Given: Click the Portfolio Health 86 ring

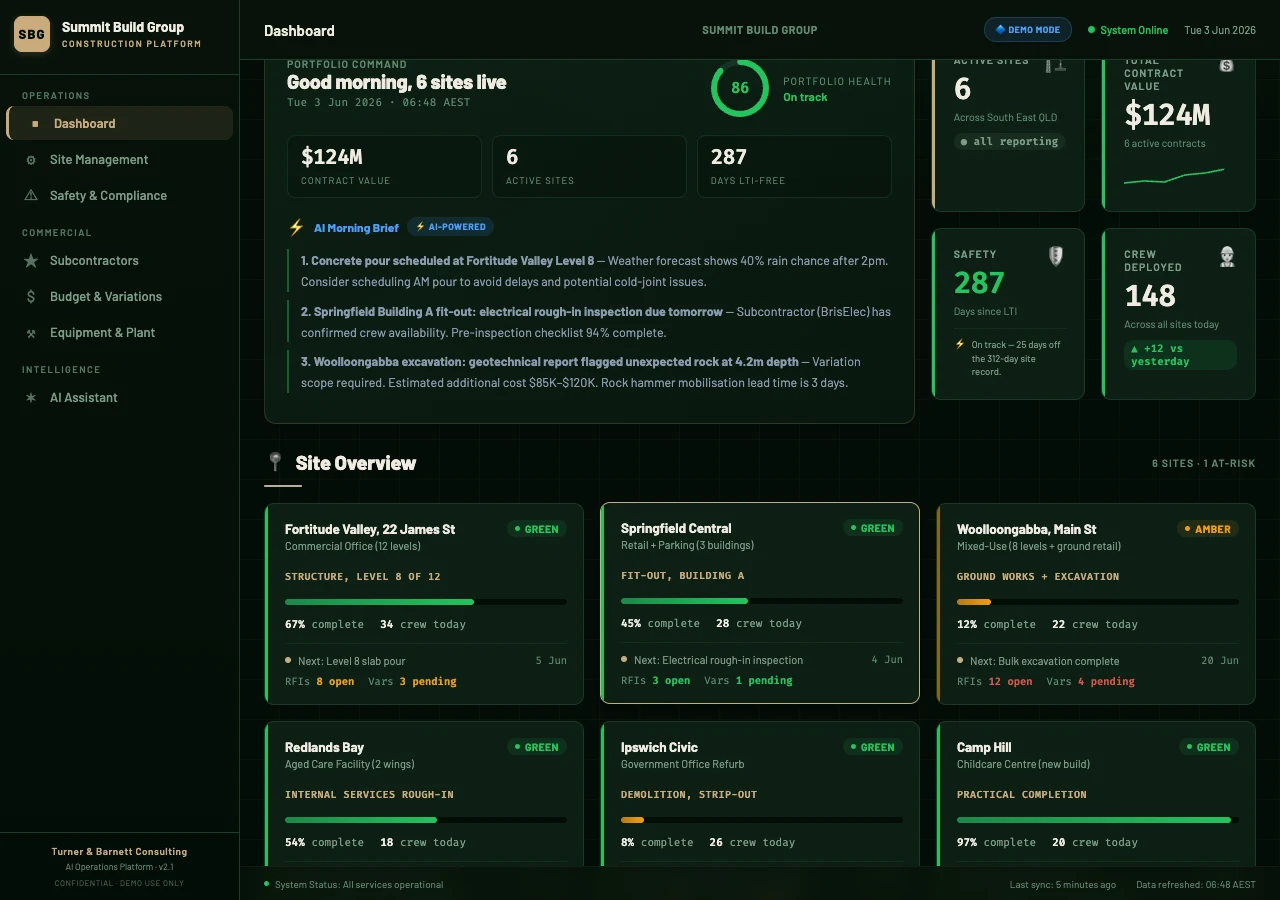Looking at the screenshot, I should 740,88.
